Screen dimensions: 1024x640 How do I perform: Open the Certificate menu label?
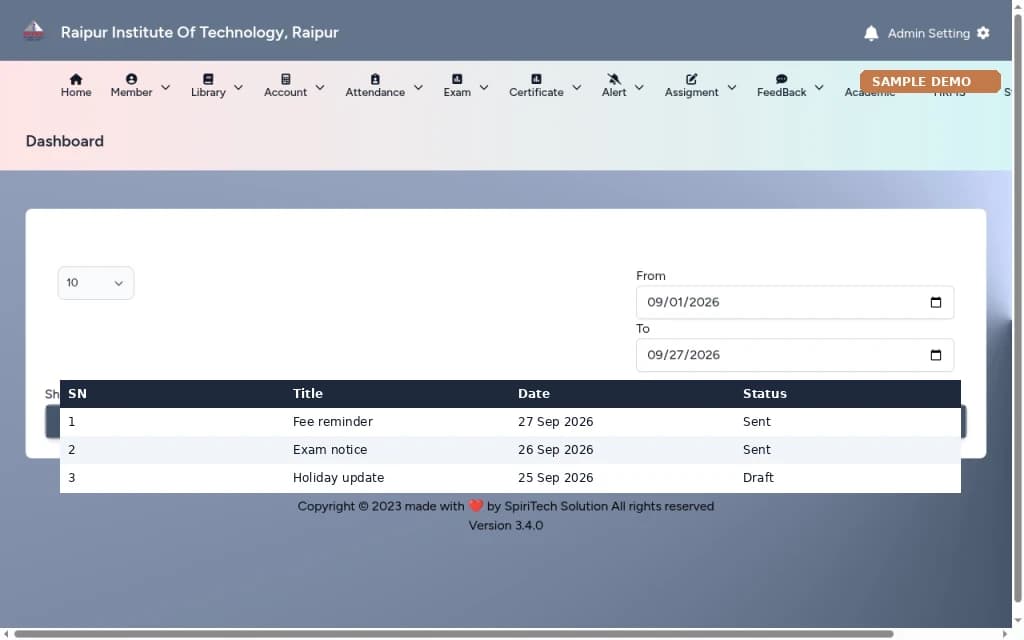pyautogui.click(x=536, y=93)
